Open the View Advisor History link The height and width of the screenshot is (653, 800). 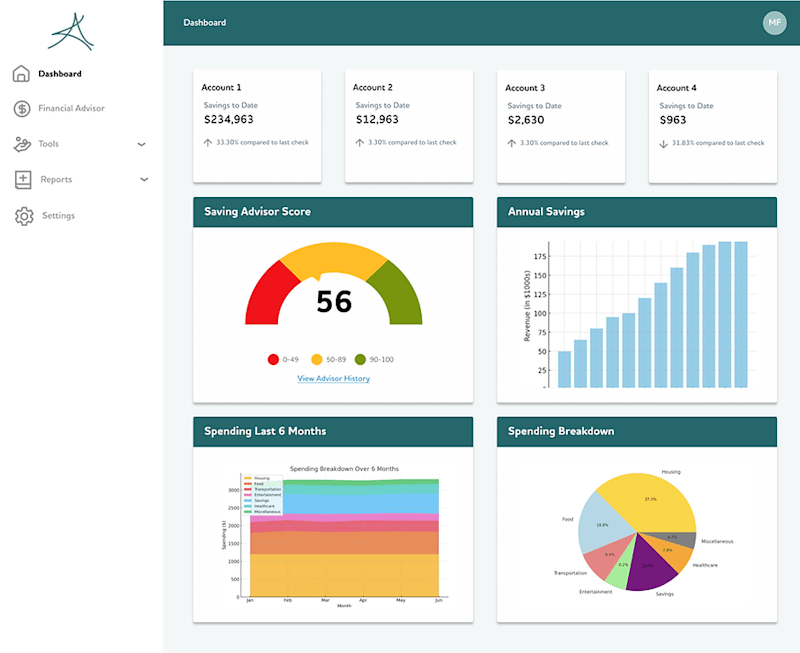point(334,379)
